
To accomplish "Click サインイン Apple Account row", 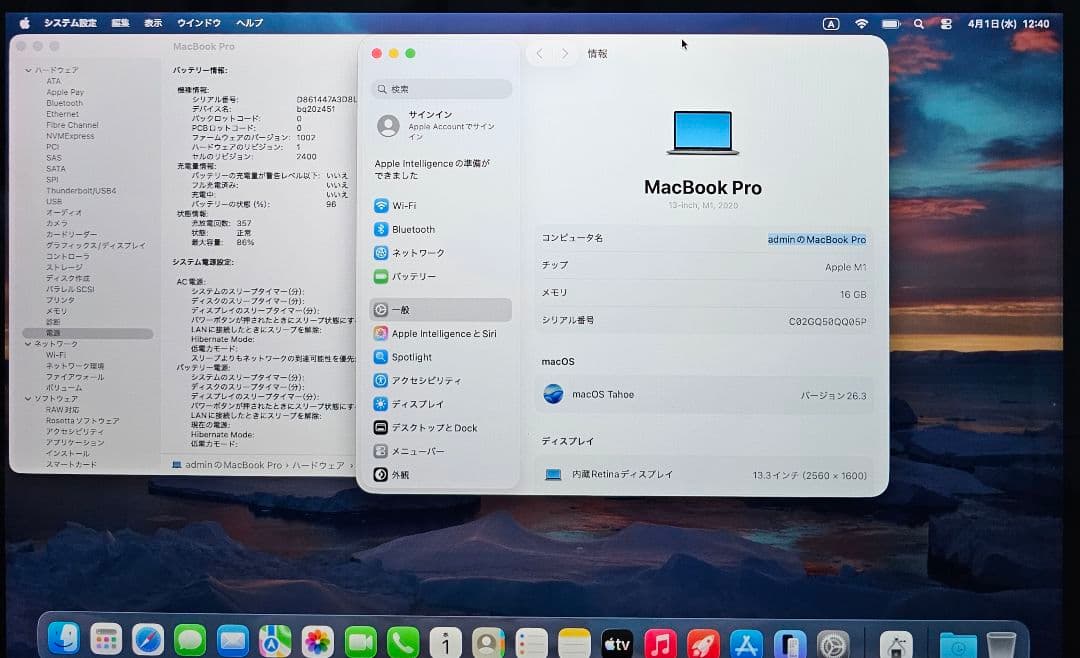I will [x=441, y=126].
